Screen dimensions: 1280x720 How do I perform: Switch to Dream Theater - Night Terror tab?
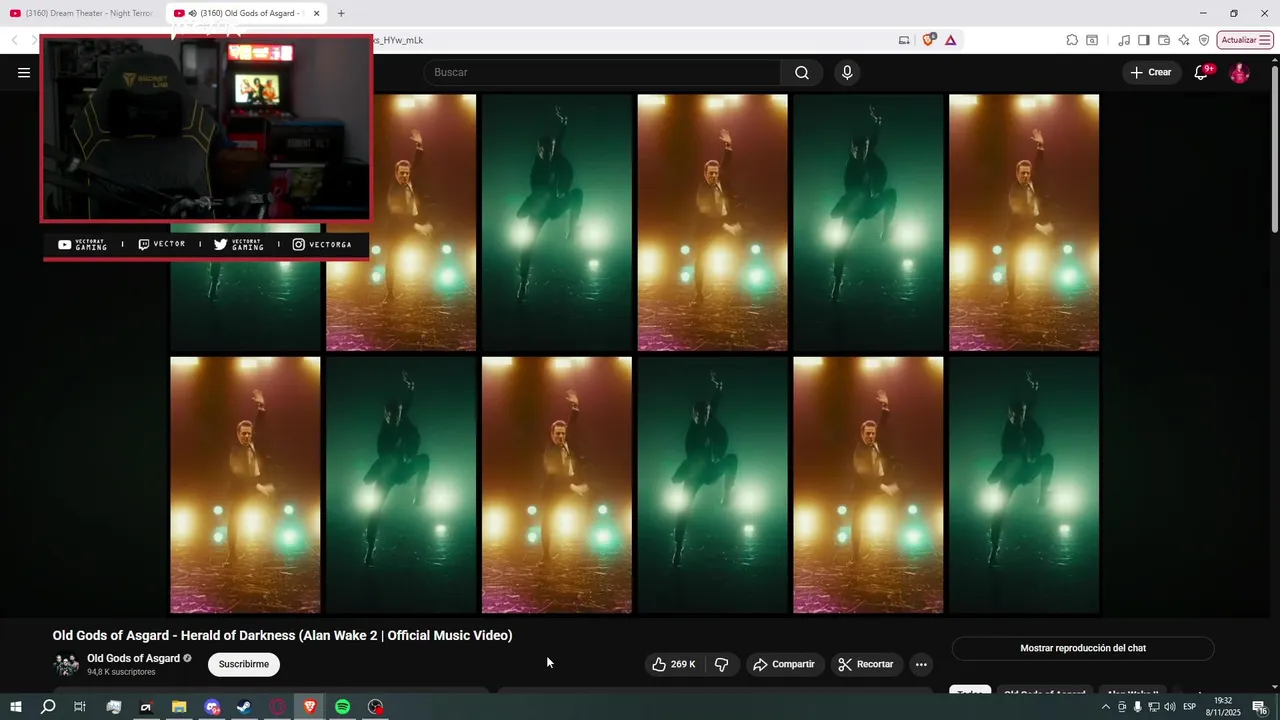coord(80,13)
